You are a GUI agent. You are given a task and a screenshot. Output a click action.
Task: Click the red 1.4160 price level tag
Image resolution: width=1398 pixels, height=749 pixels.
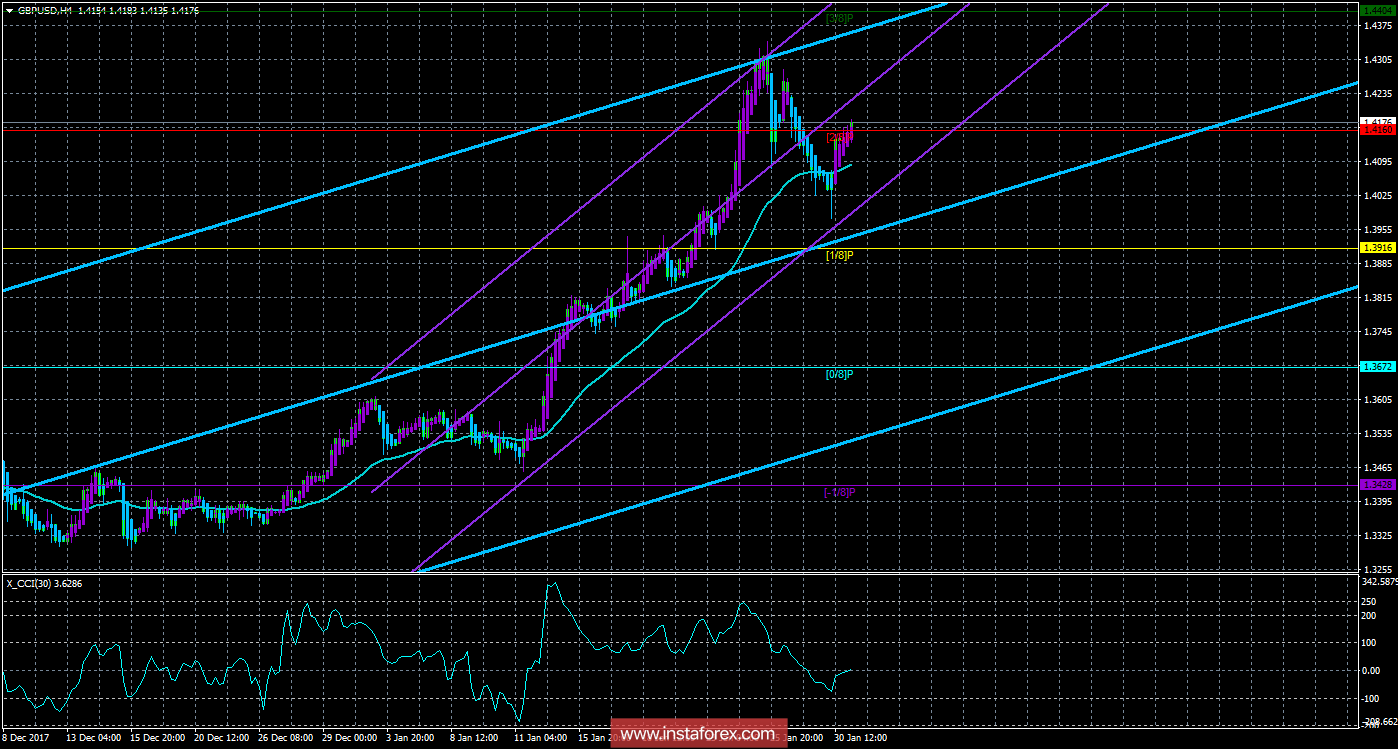pyautogui.click(x=1377, y=130)
